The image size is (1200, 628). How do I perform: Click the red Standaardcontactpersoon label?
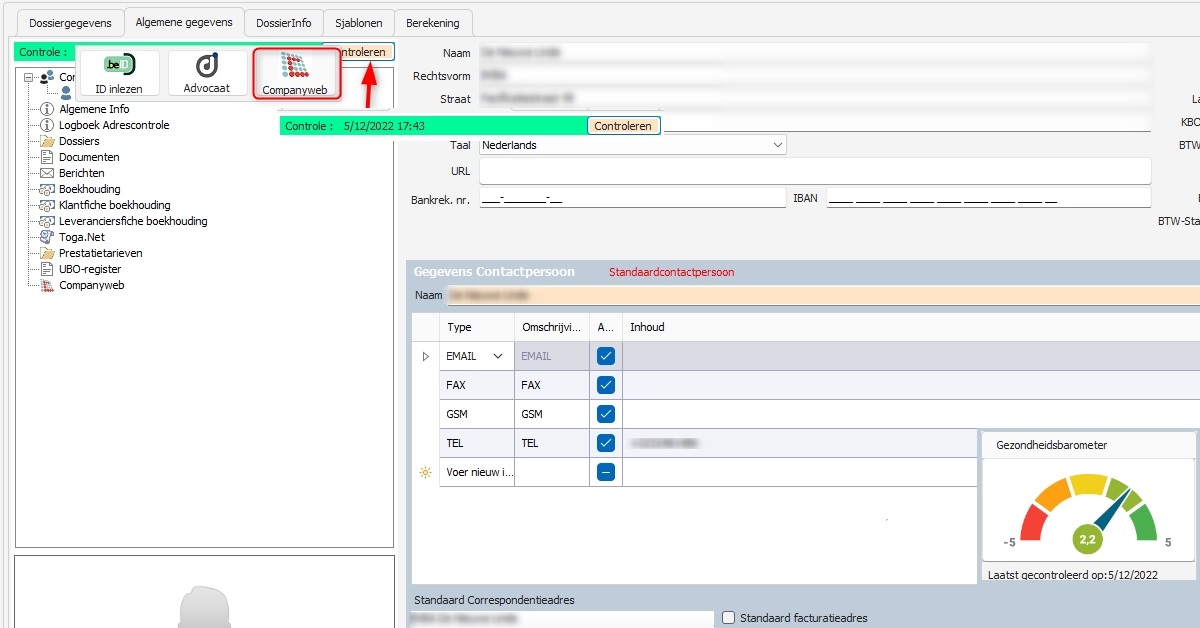coord(671,272)
